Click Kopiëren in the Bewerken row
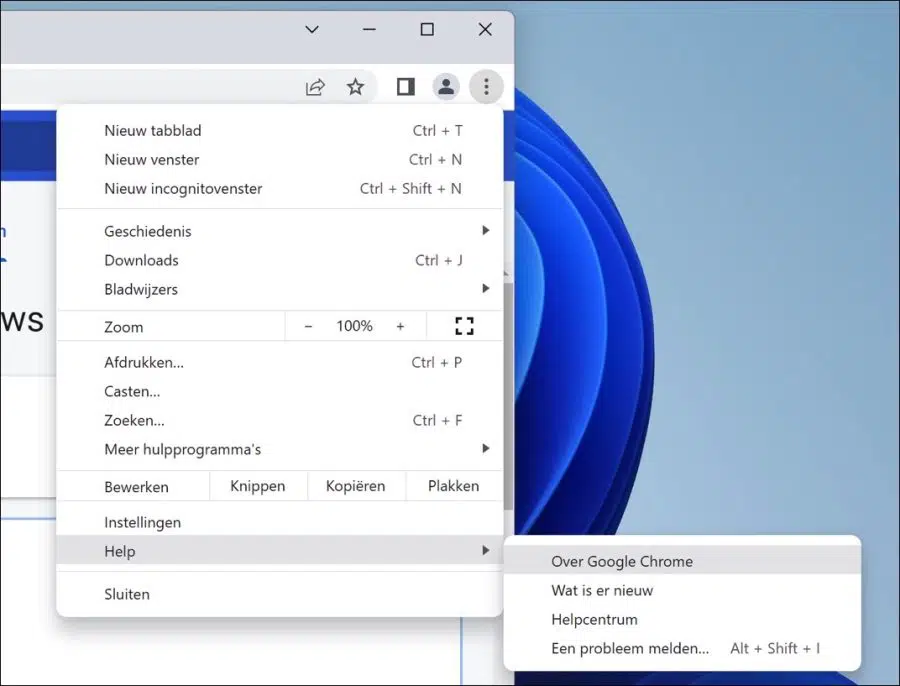 click(x=356, y=486)
